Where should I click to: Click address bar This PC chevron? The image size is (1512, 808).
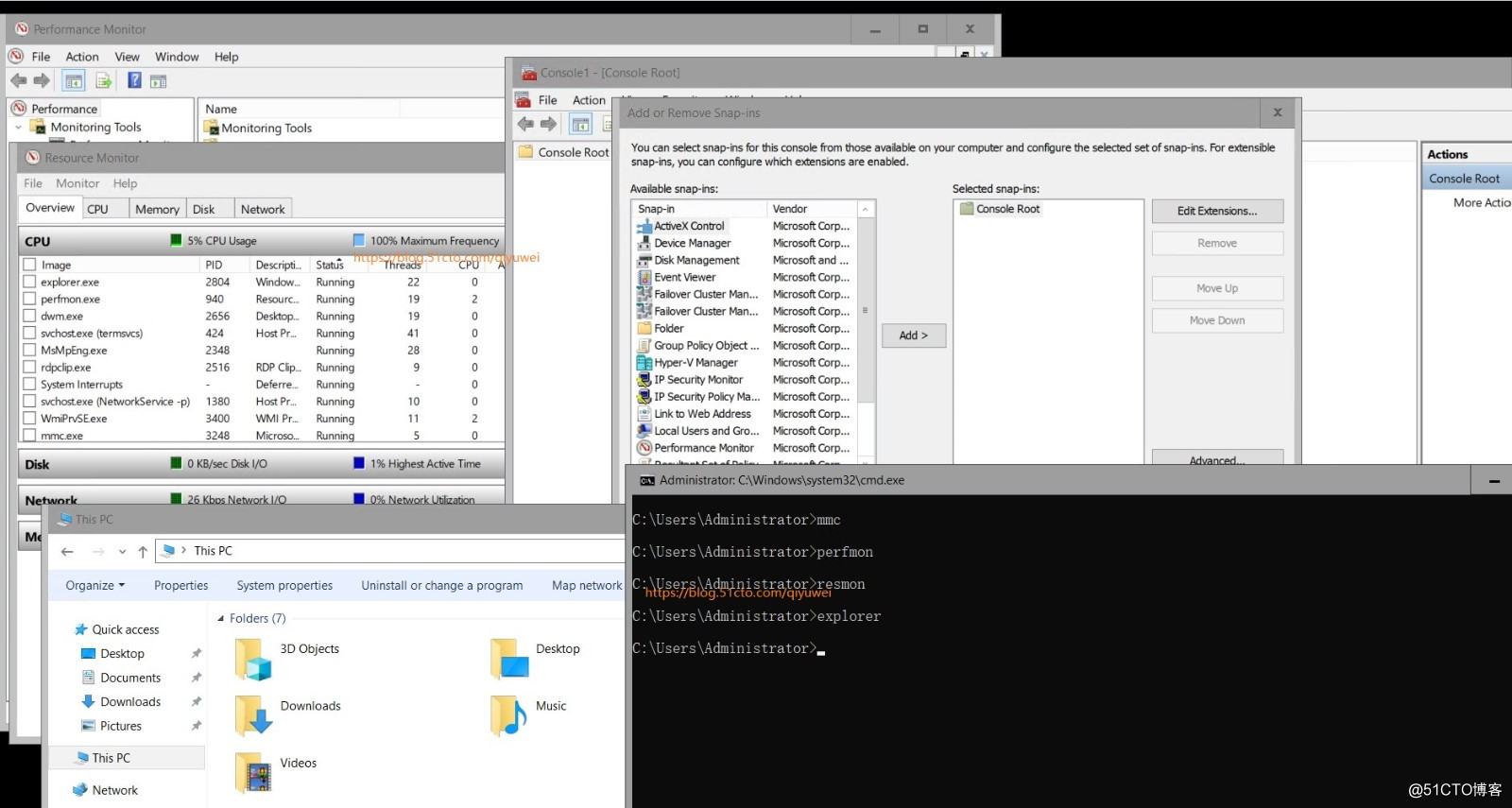point(183,550)
